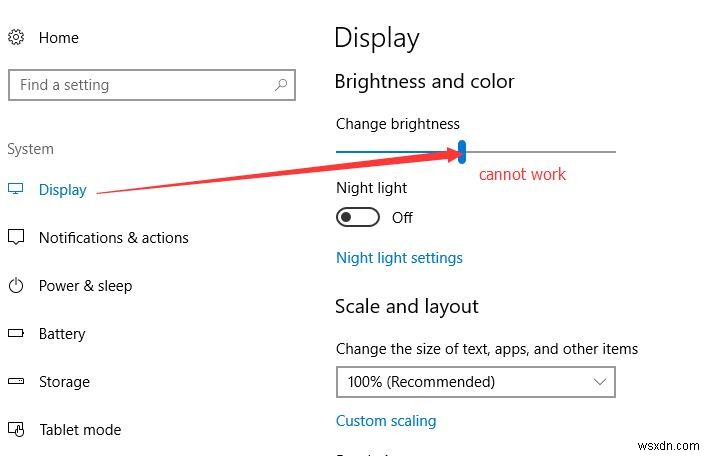Open the 100% (Recommended) scale dropdown
Viewport: 711px width, 456px height.
click(475, 381)
